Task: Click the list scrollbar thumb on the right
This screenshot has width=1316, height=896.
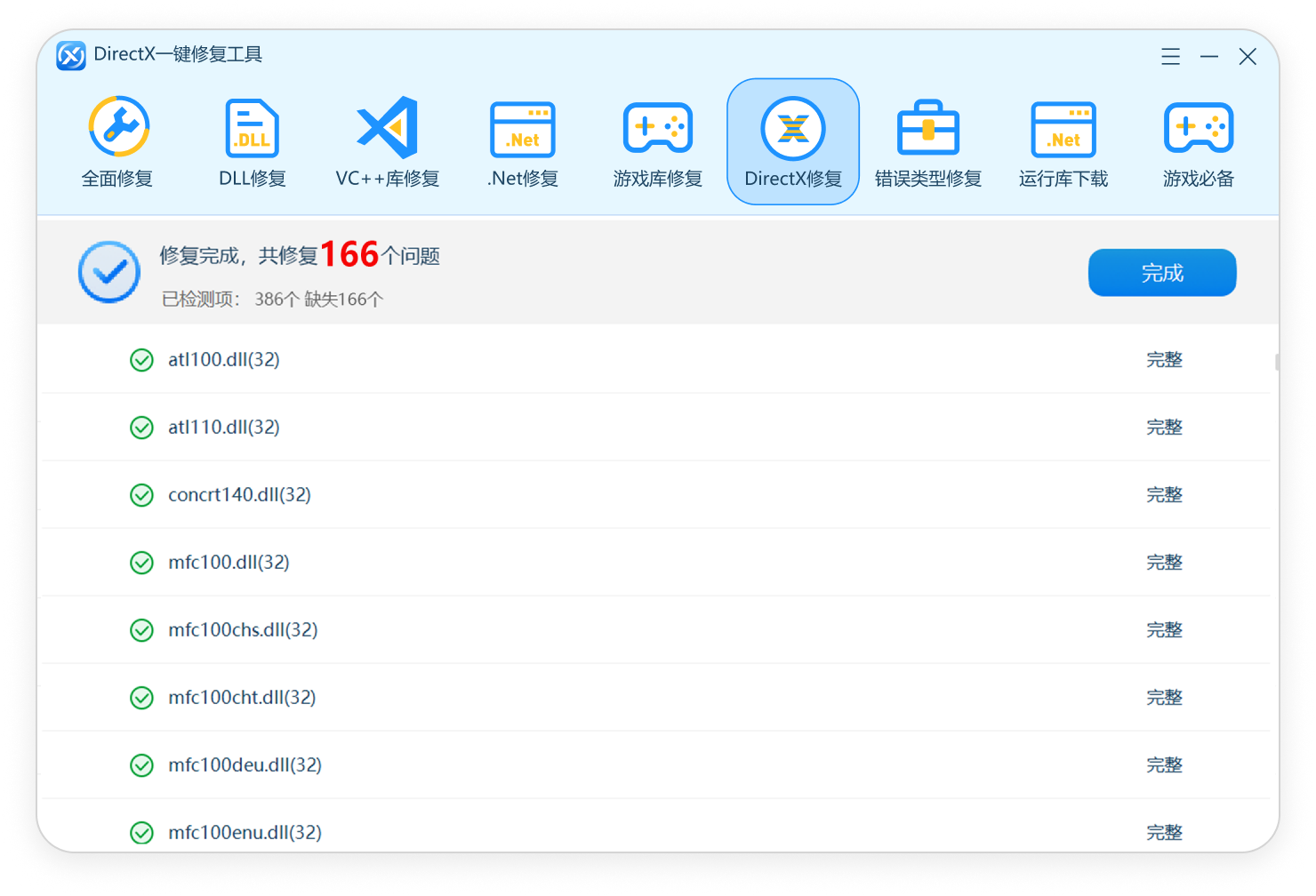Action: coord(1276,362)
